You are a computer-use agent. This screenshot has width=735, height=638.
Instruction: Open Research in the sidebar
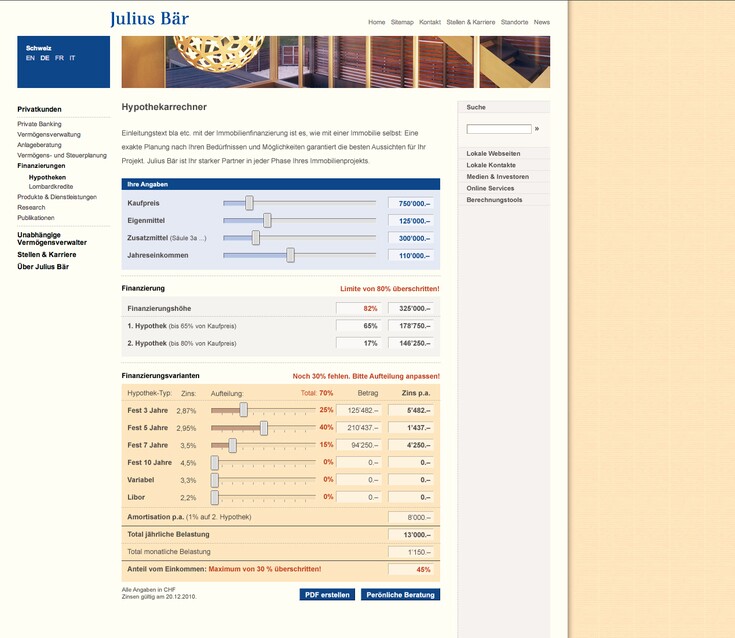pos(31,207)
